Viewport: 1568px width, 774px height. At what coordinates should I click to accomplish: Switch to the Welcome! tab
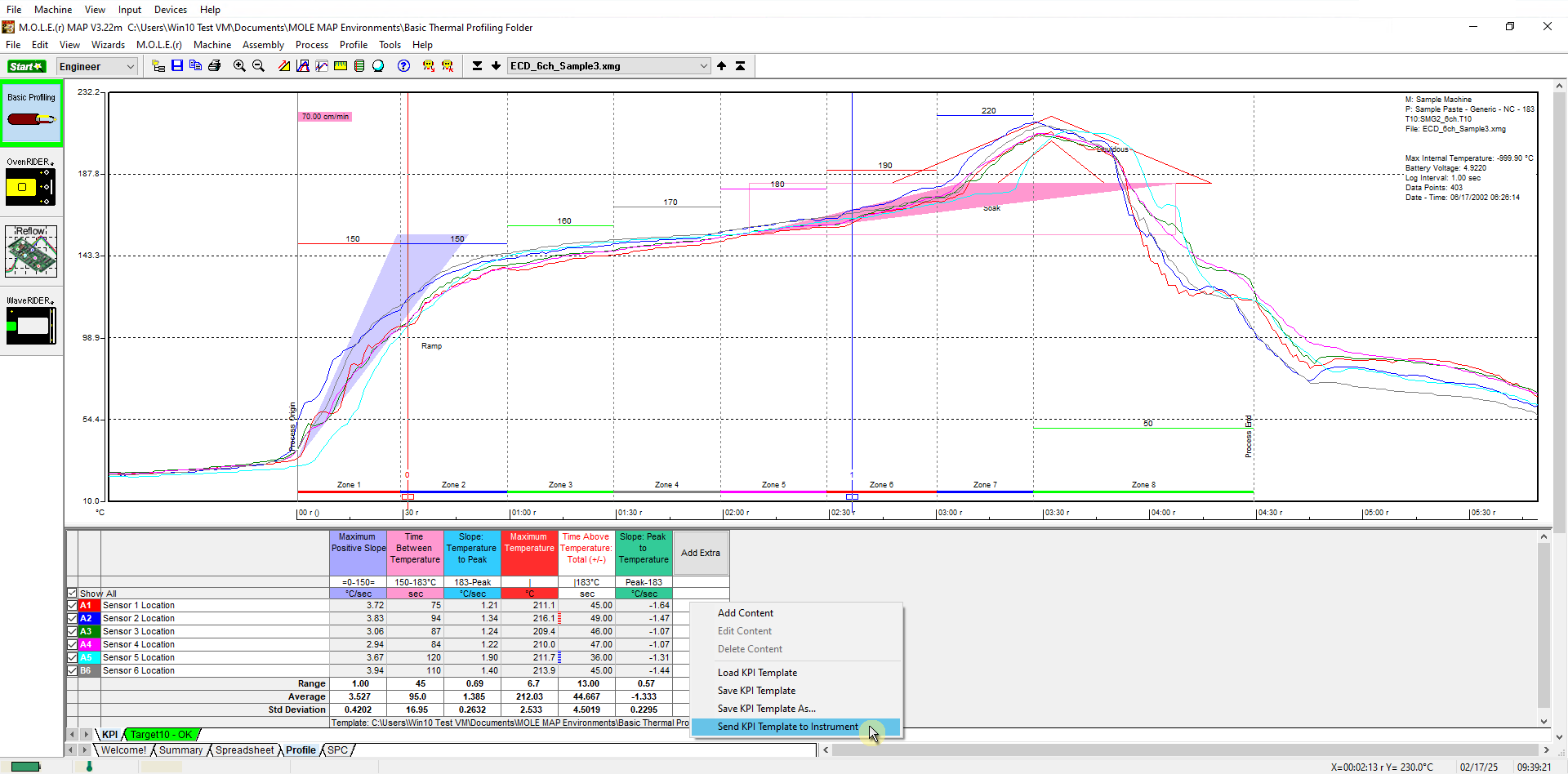123,750
